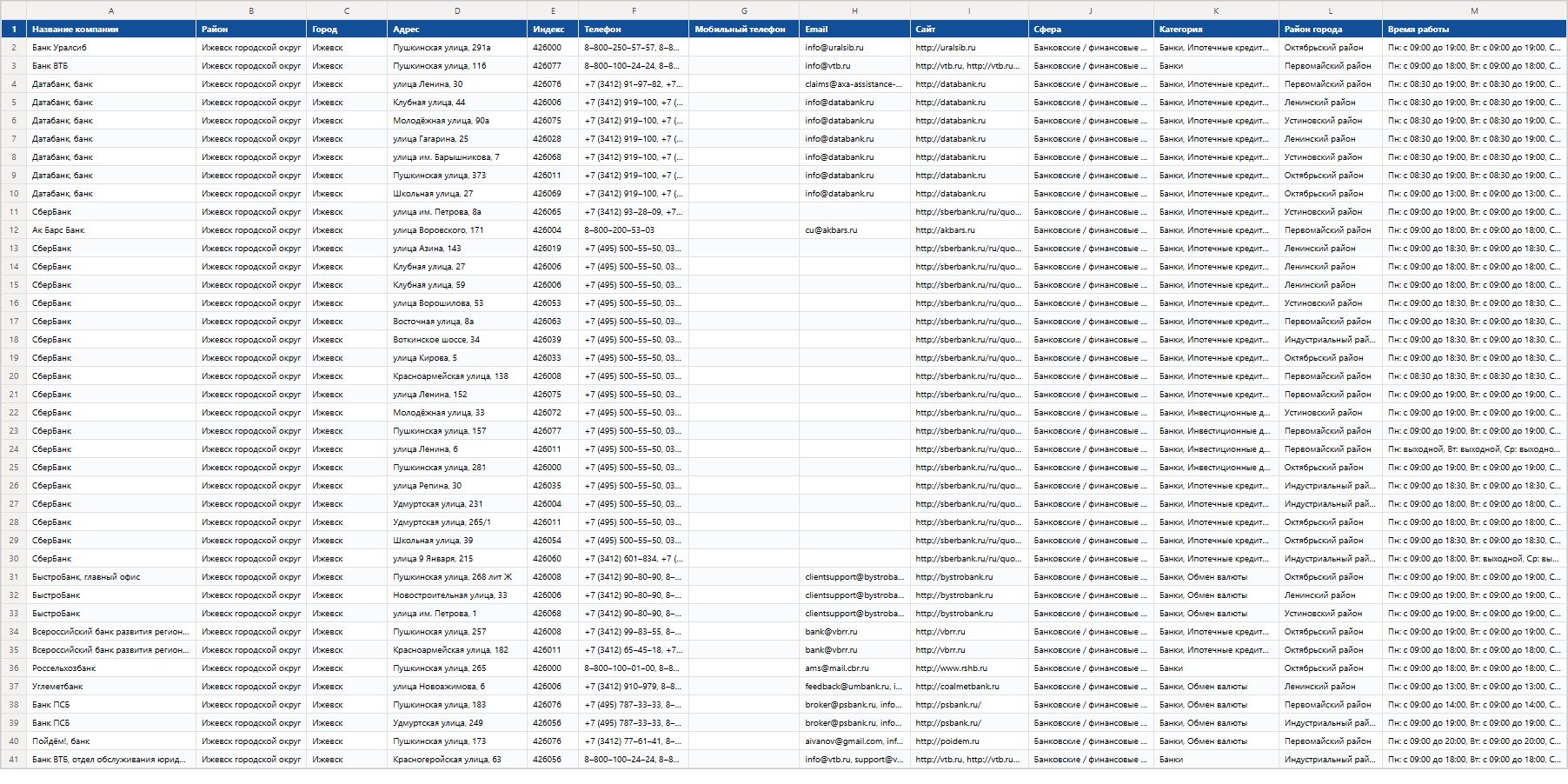The image size is (1568, 784).
Task: Click the site cell 'http://akbars.ru'
Action: (969, 230)
